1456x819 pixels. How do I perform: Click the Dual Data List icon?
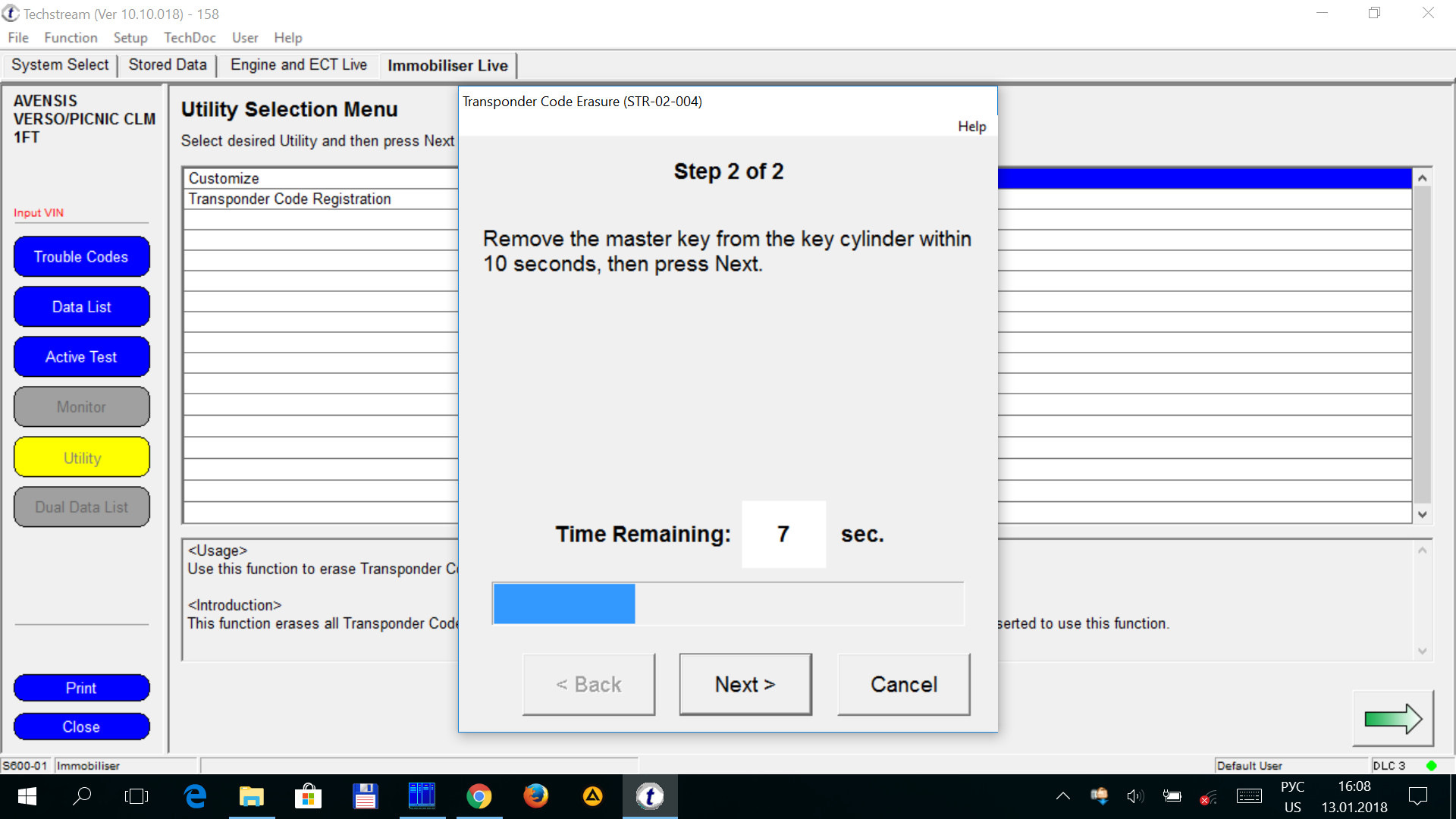tap(81, 507)
